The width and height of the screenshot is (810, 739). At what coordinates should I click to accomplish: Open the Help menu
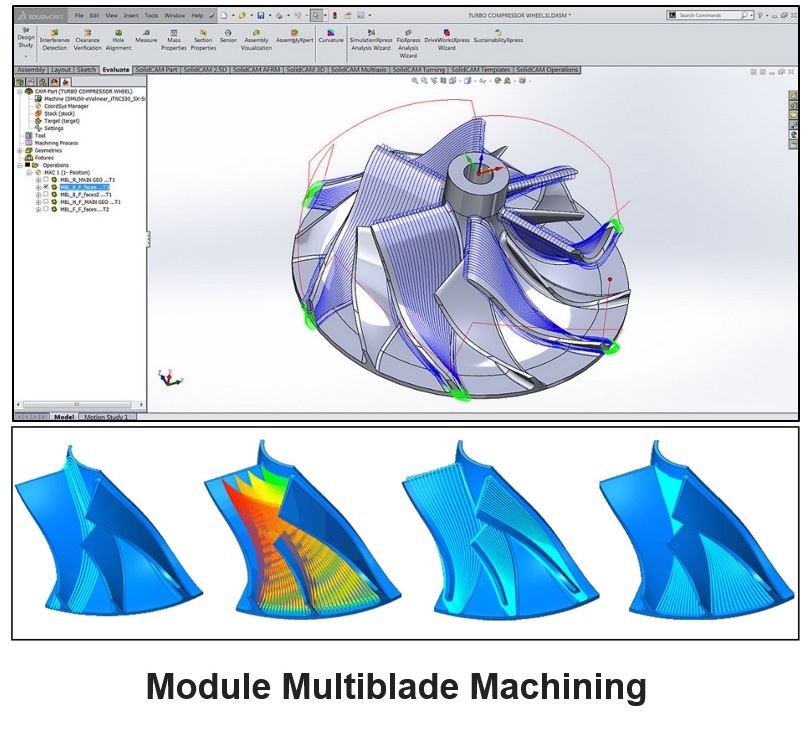(197, 15)
